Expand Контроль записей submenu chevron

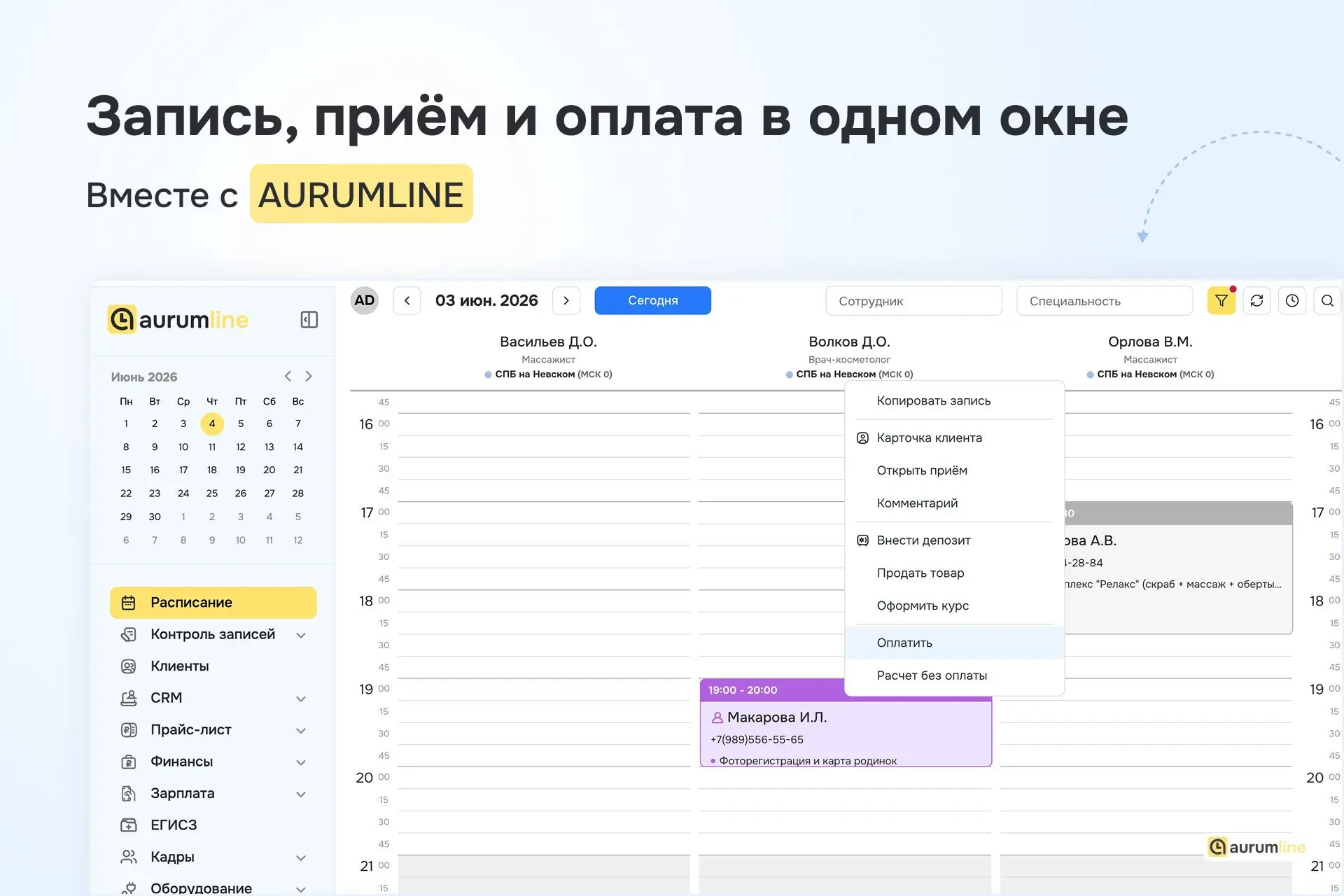click(x=301, y=636)
